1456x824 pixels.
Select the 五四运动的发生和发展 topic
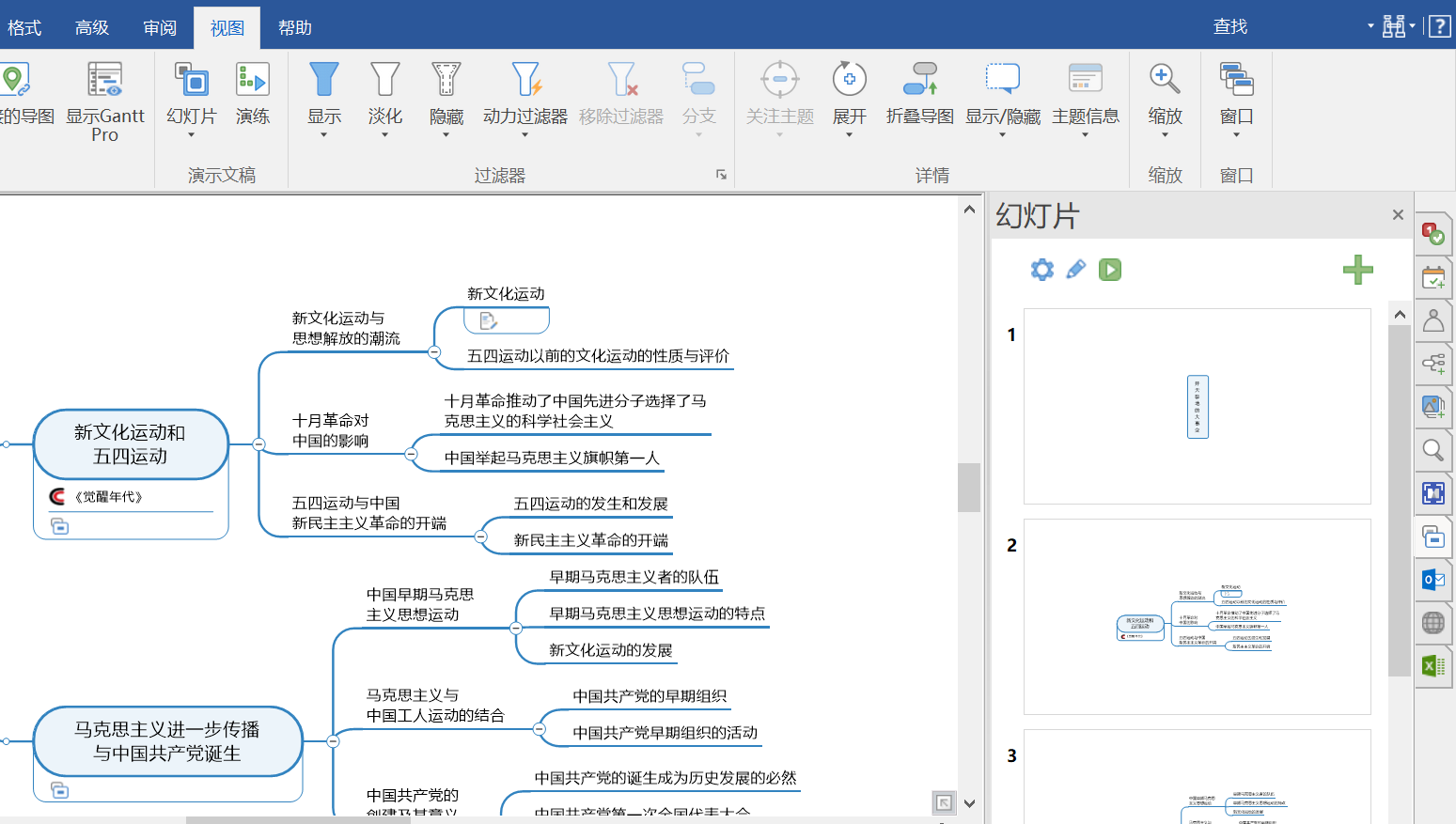pos(591,504)
